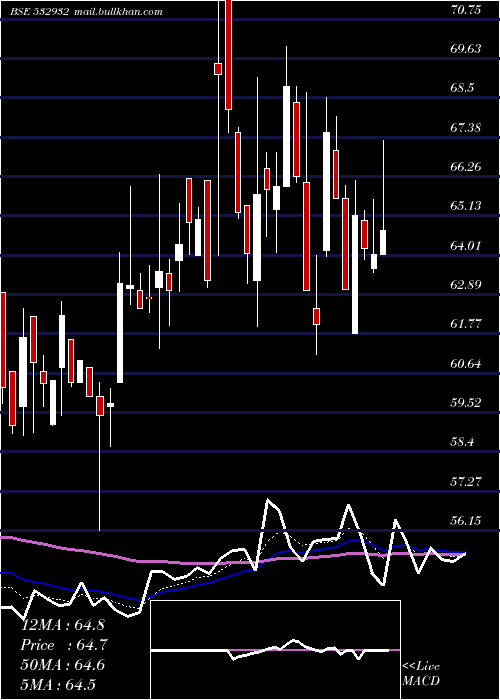Click the 56.15 price axis label

[x=466, y=520]
